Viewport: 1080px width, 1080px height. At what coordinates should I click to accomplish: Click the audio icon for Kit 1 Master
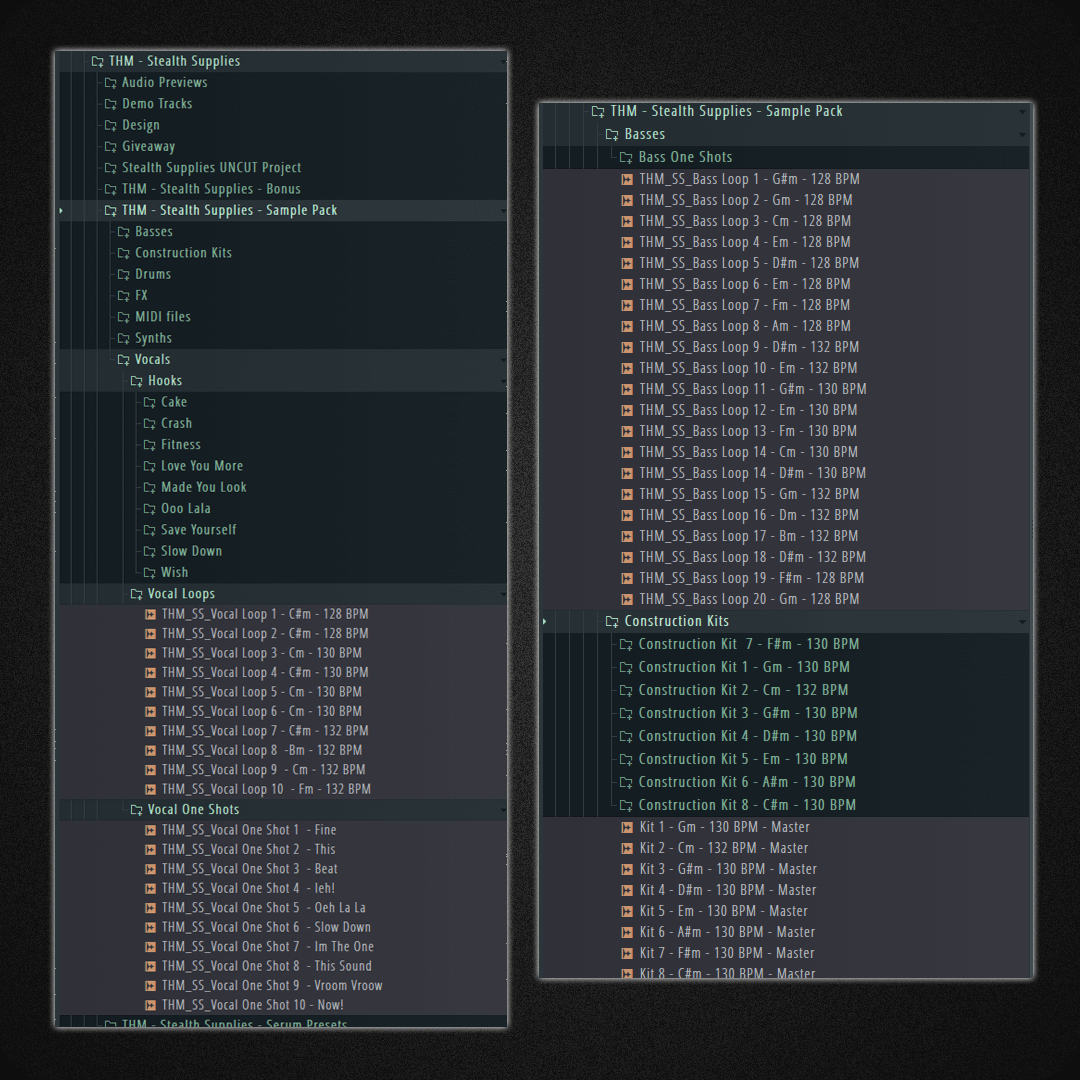point(627,828)
